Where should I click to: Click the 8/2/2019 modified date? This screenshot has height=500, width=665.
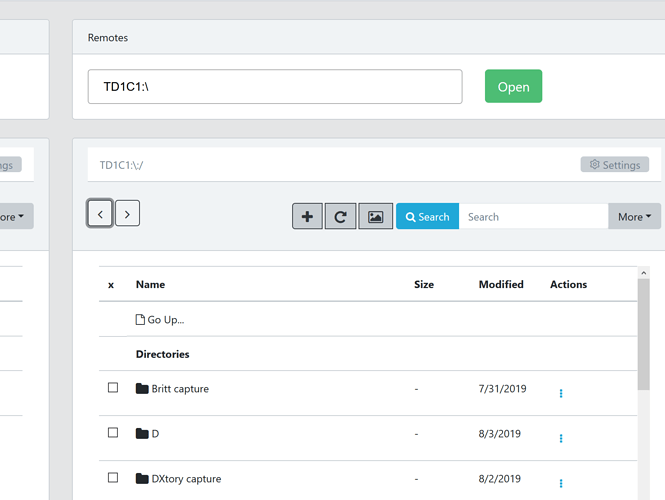point(500,478)
